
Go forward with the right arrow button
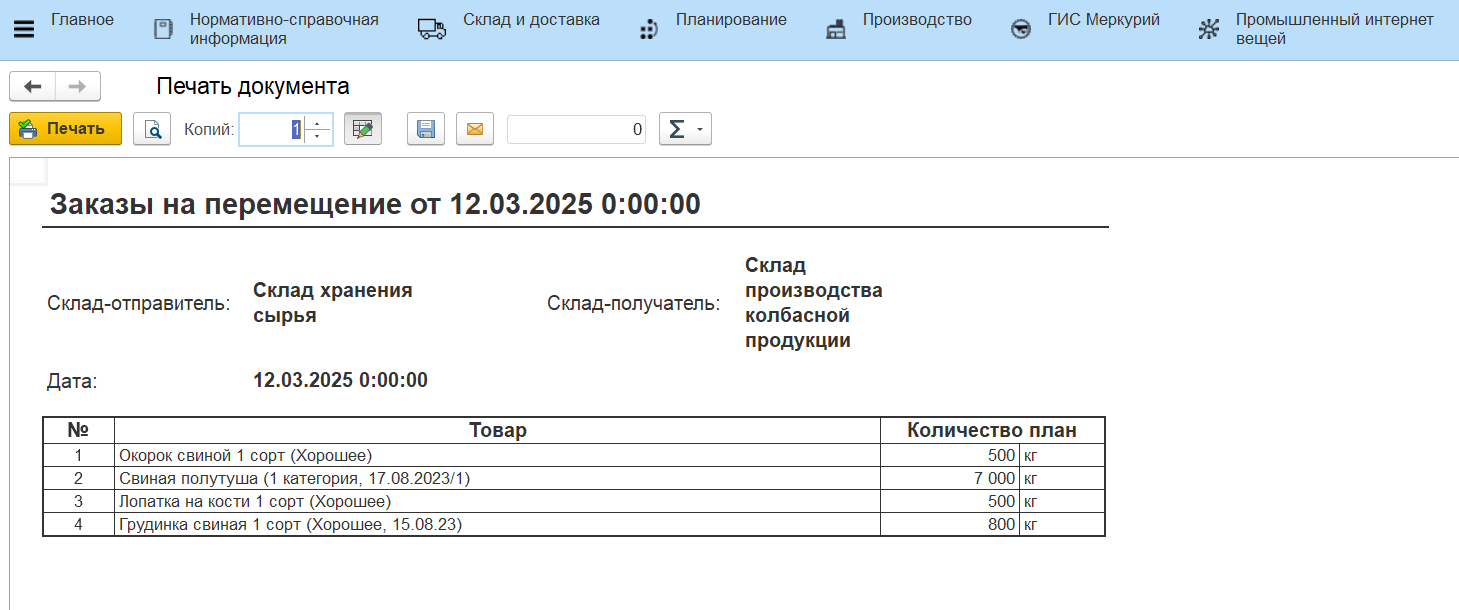pyautogui.click(x=78, y=87)
